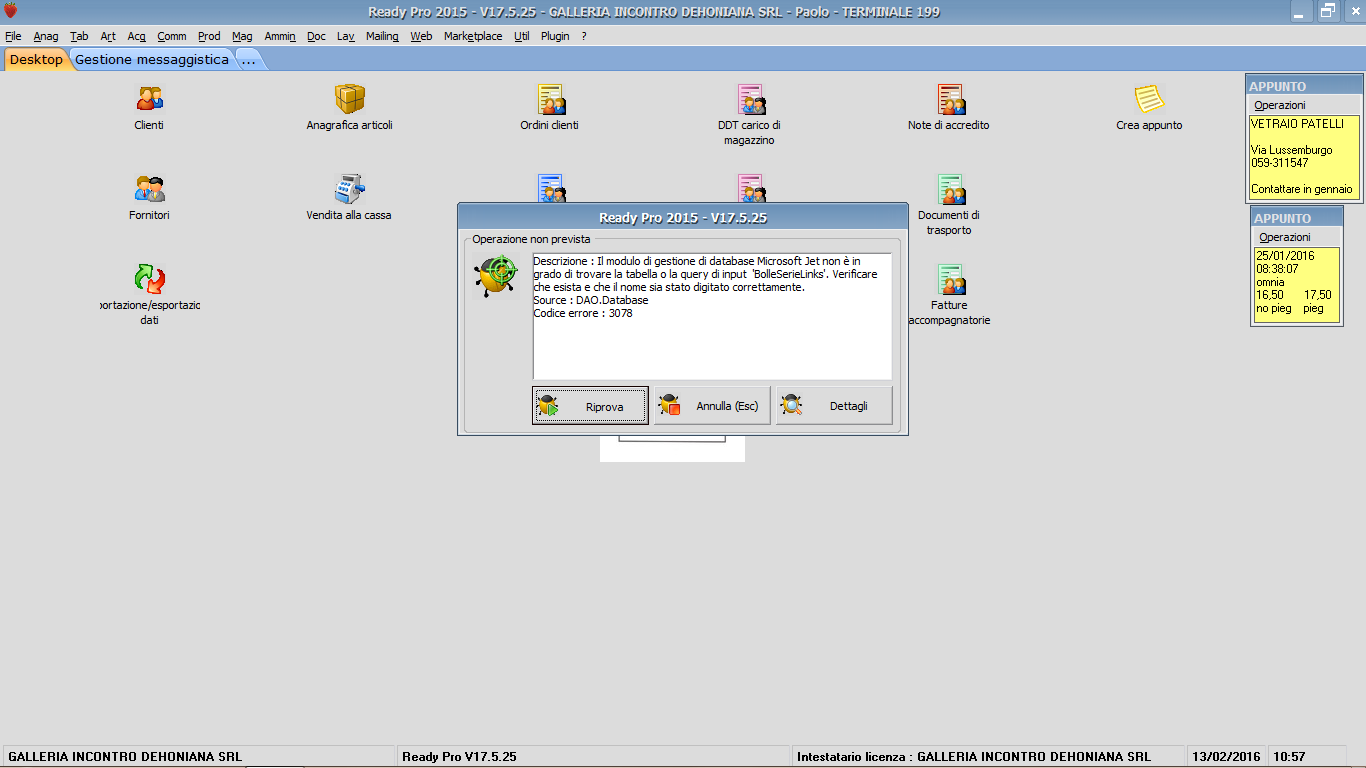This screenshot has height=768, width=1366.
Task: Click 'Codice errore : 3078' text
Action: click(x=583, y=313)
